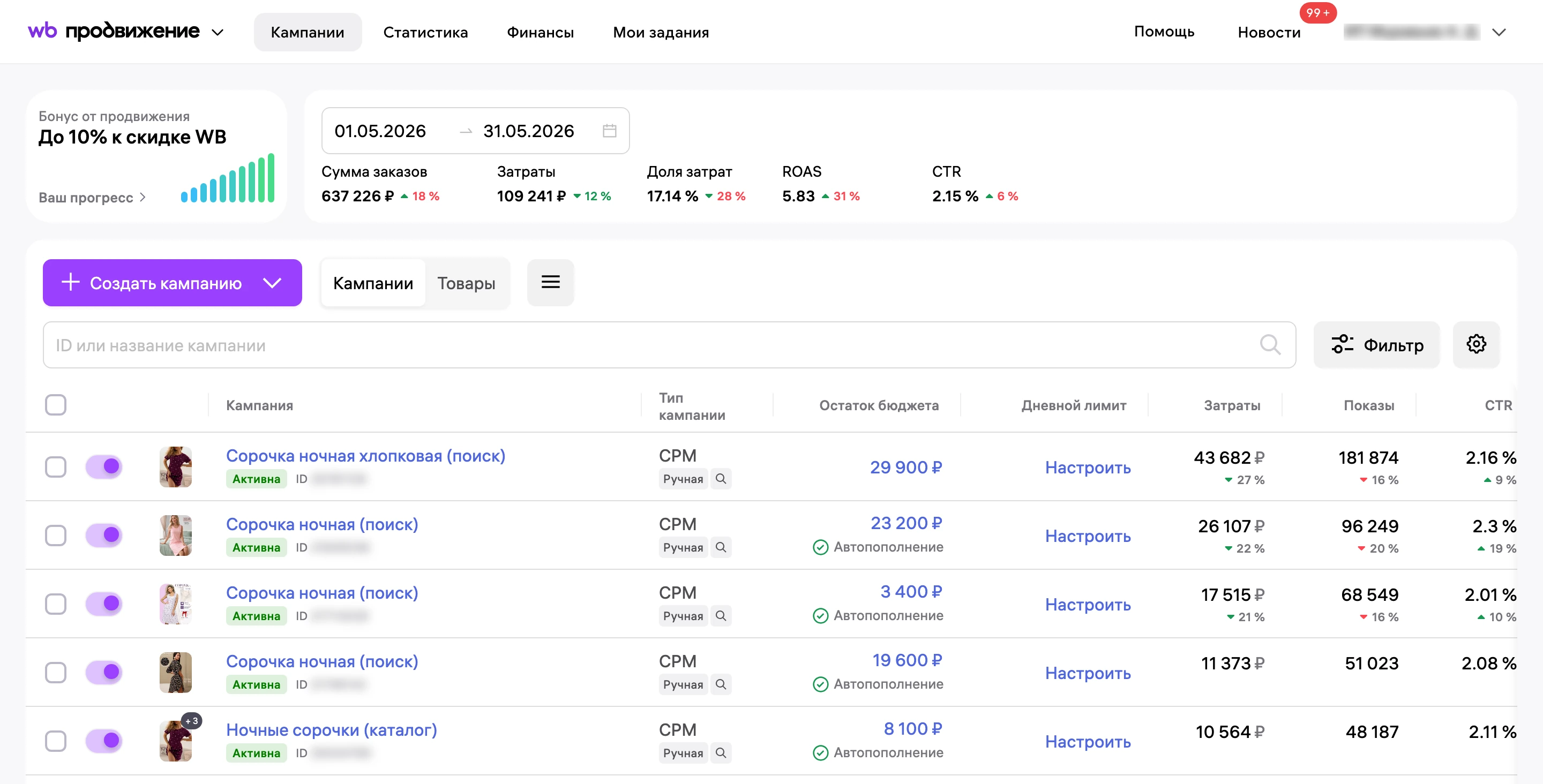Open the Новости link

[x=1269, y=32]
